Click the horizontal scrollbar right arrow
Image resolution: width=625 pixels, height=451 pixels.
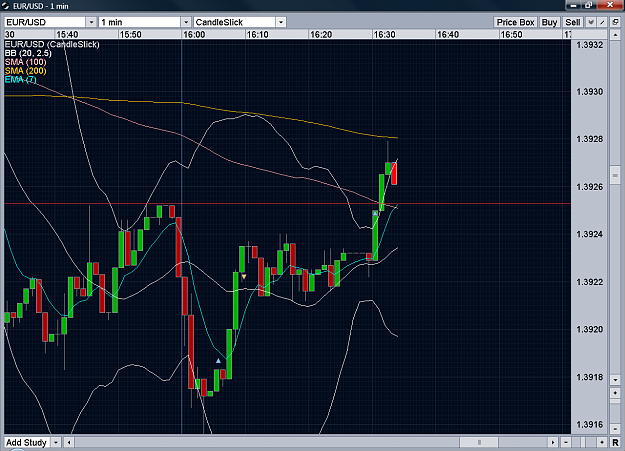tap(553, 442)
